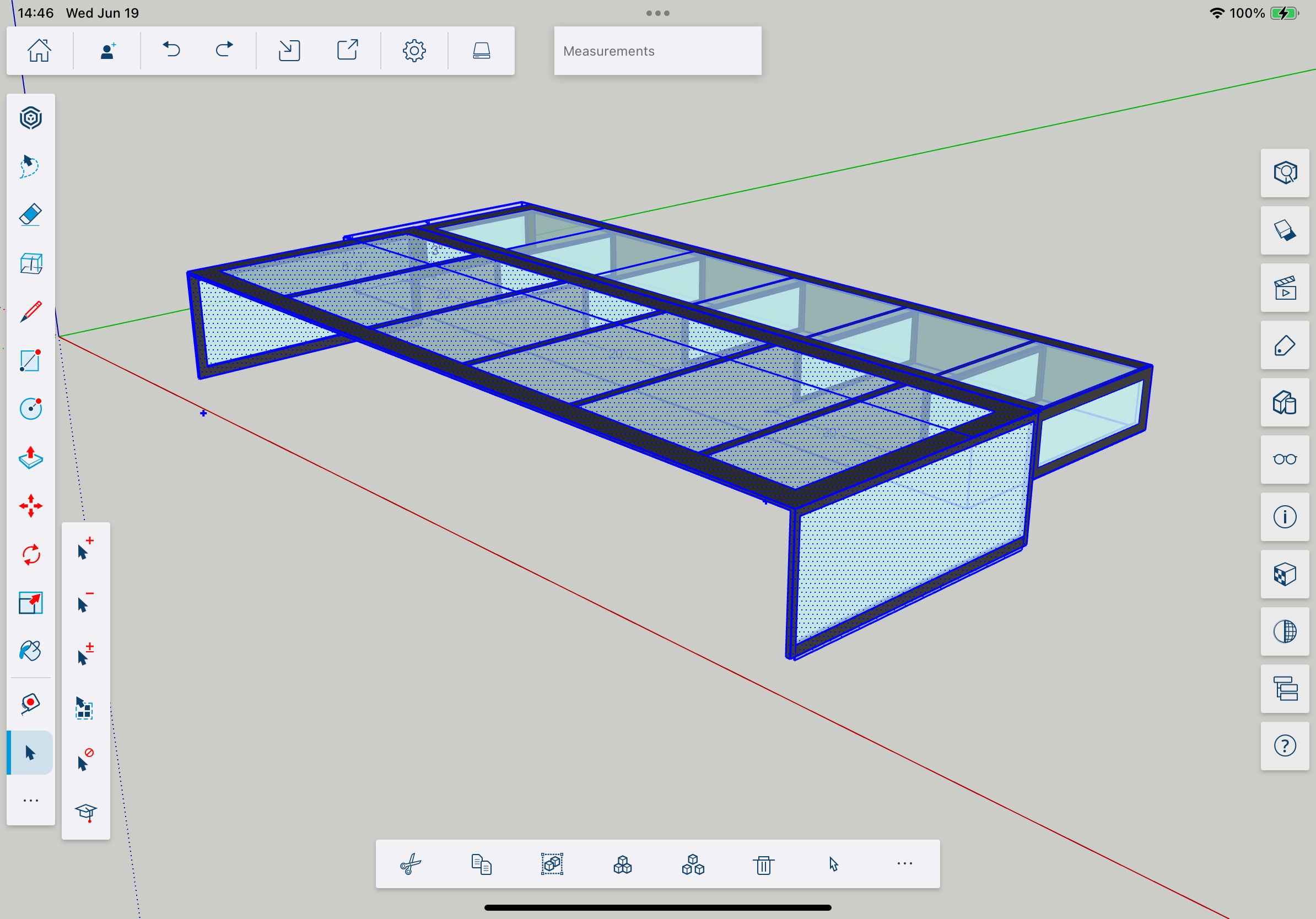Open the three-dot multitasking menu at top

pos(657,13)
